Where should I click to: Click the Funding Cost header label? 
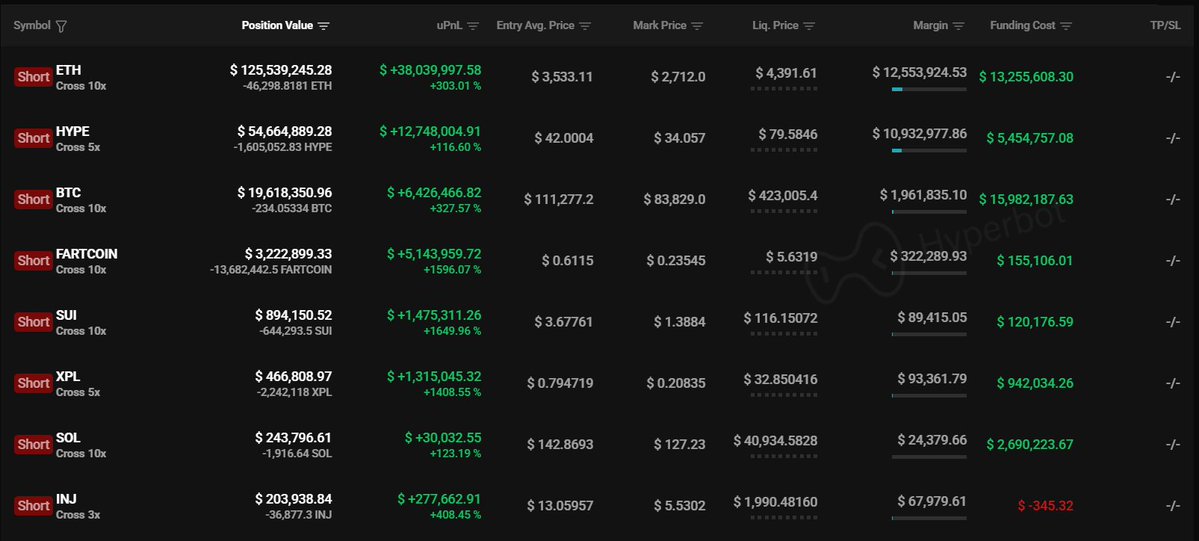point(1023,25)
